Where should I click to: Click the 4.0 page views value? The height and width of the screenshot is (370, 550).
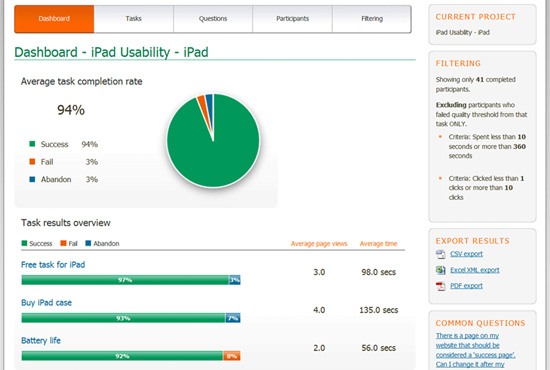319,310
